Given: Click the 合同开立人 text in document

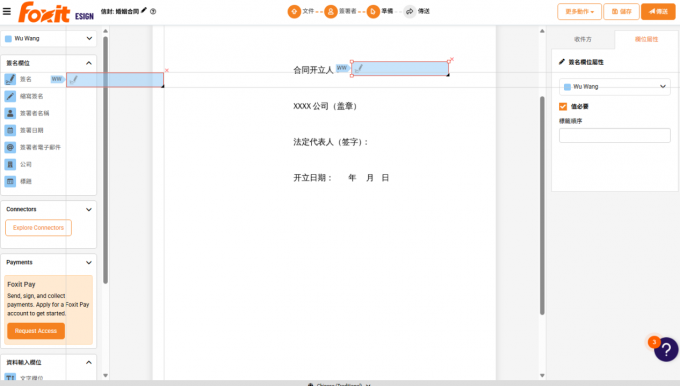Looking at the screenshot, I should tap(313, 70).
